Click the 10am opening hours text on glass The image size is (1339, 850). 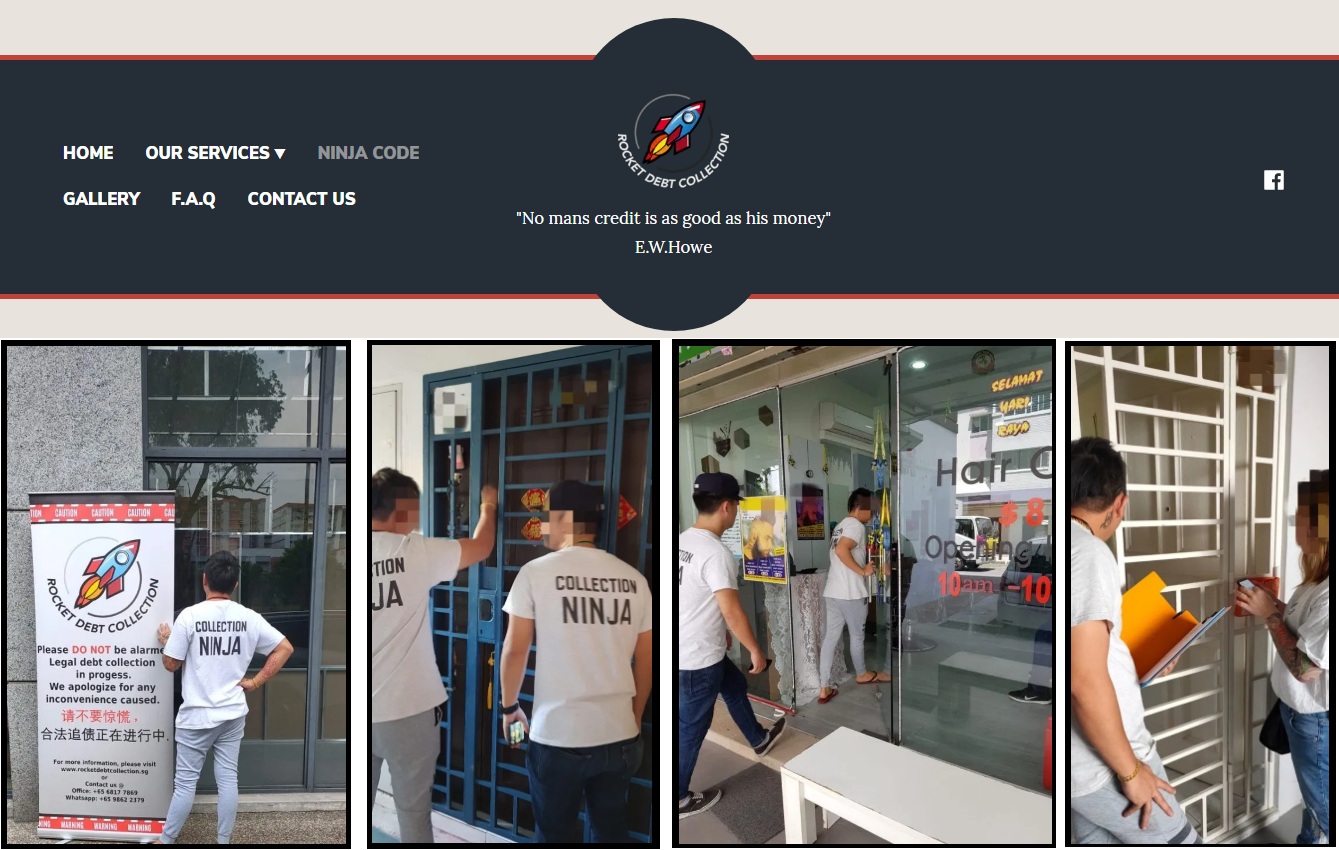[x=965, y=584]
